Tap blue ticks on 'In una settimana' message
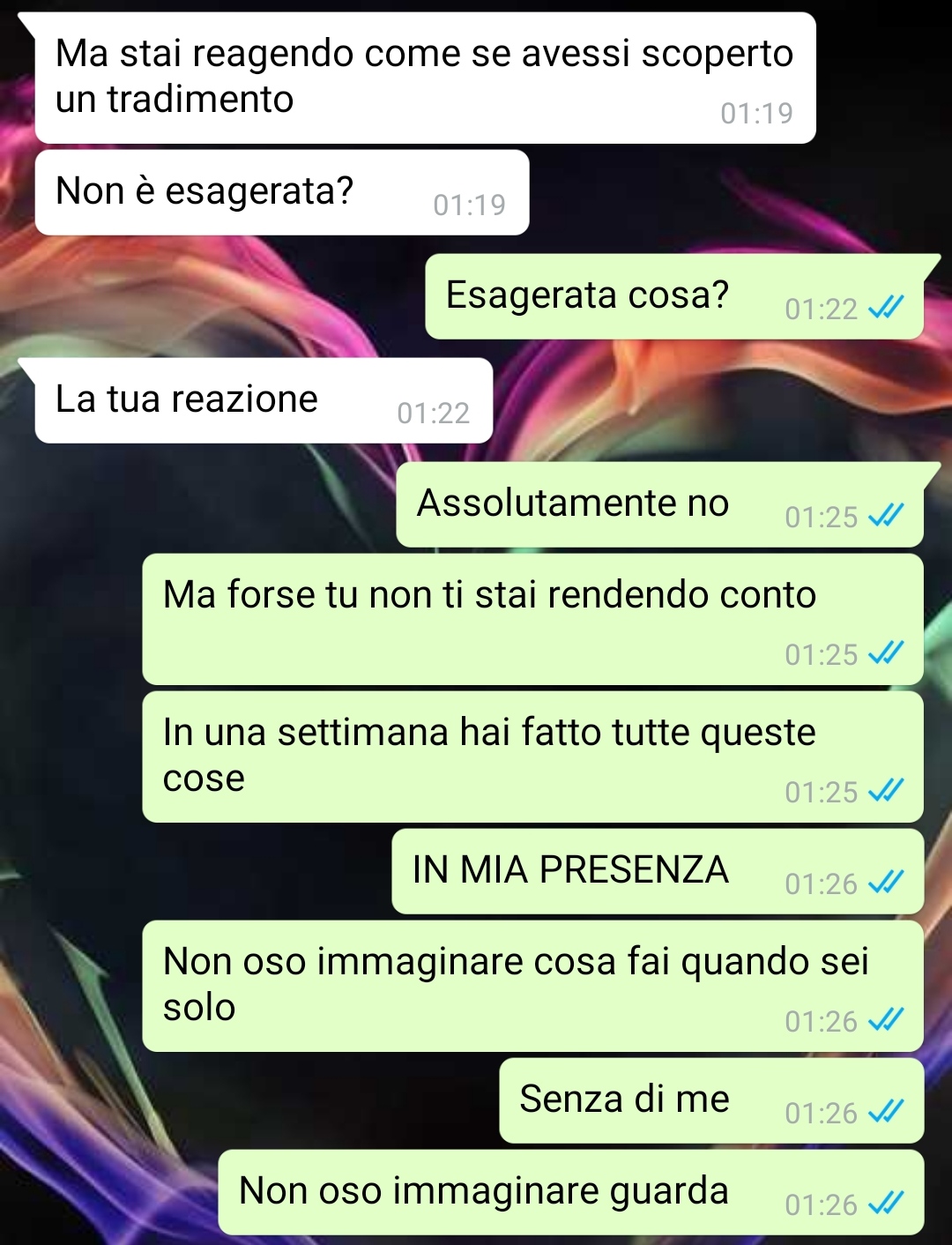952x1245 pixels. [886, 791]
